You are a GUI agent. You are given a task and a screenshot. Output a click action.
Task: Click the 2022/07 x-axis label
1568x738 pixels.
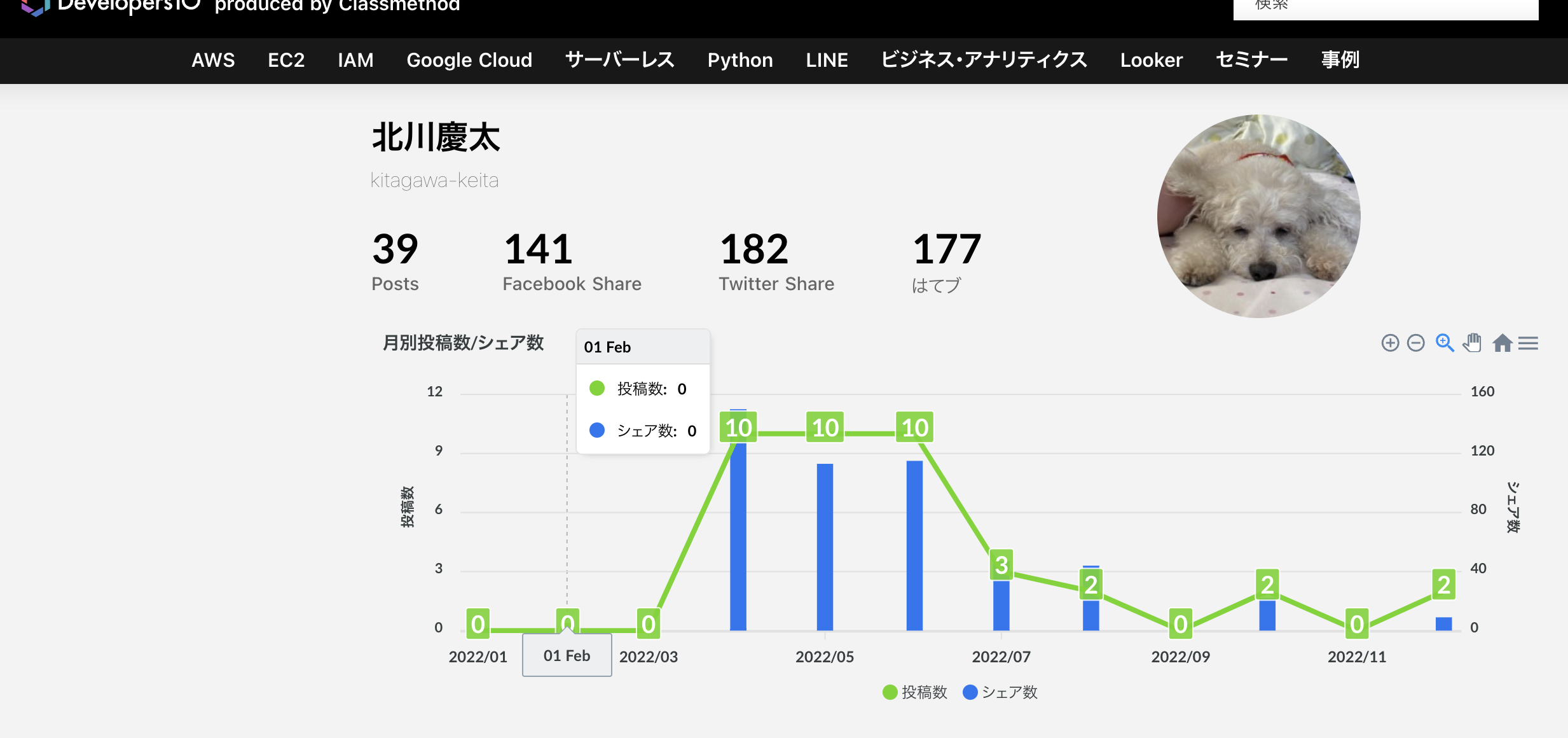[1001, 657]
